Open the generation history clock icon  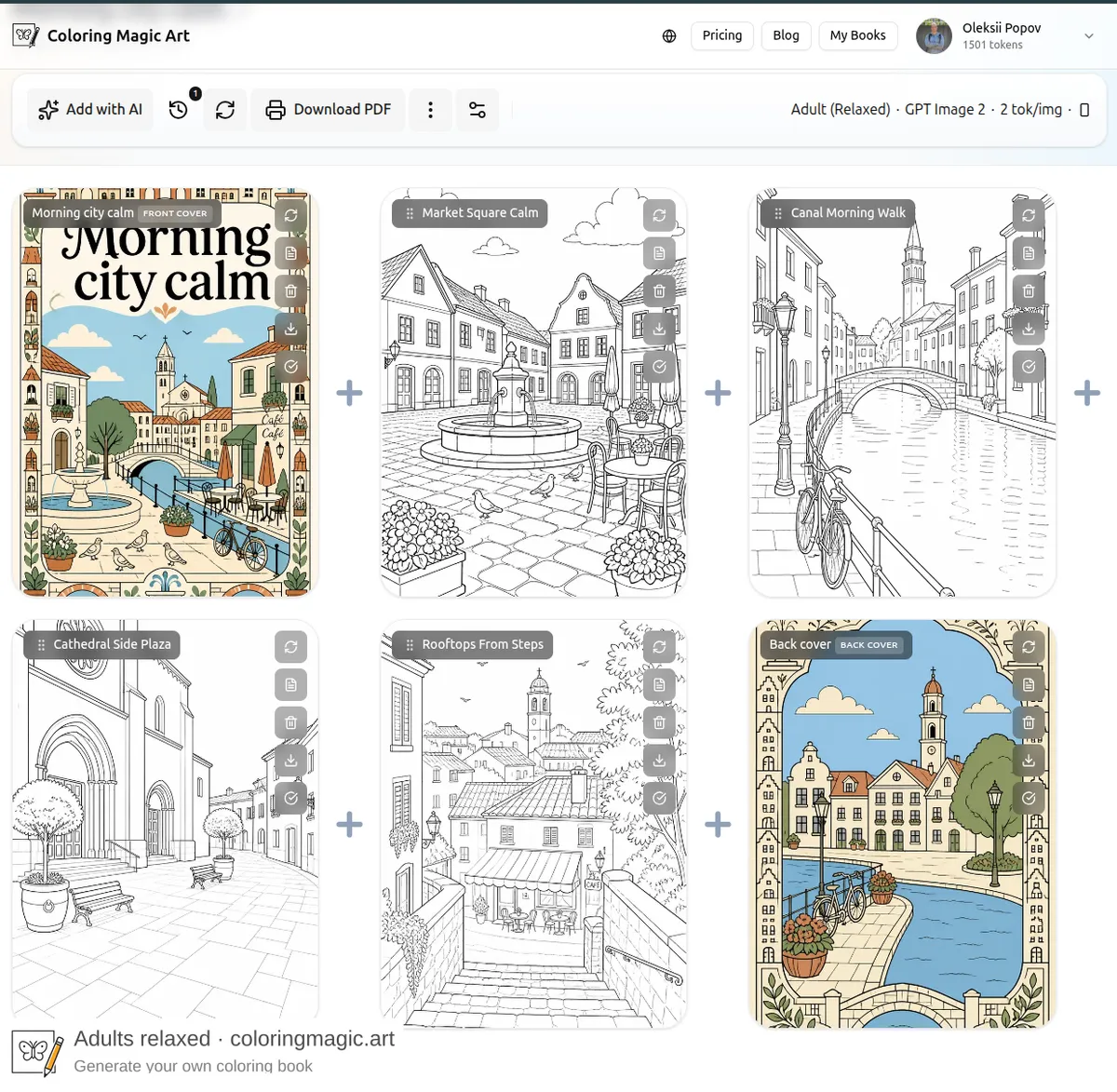click(179, 110)
